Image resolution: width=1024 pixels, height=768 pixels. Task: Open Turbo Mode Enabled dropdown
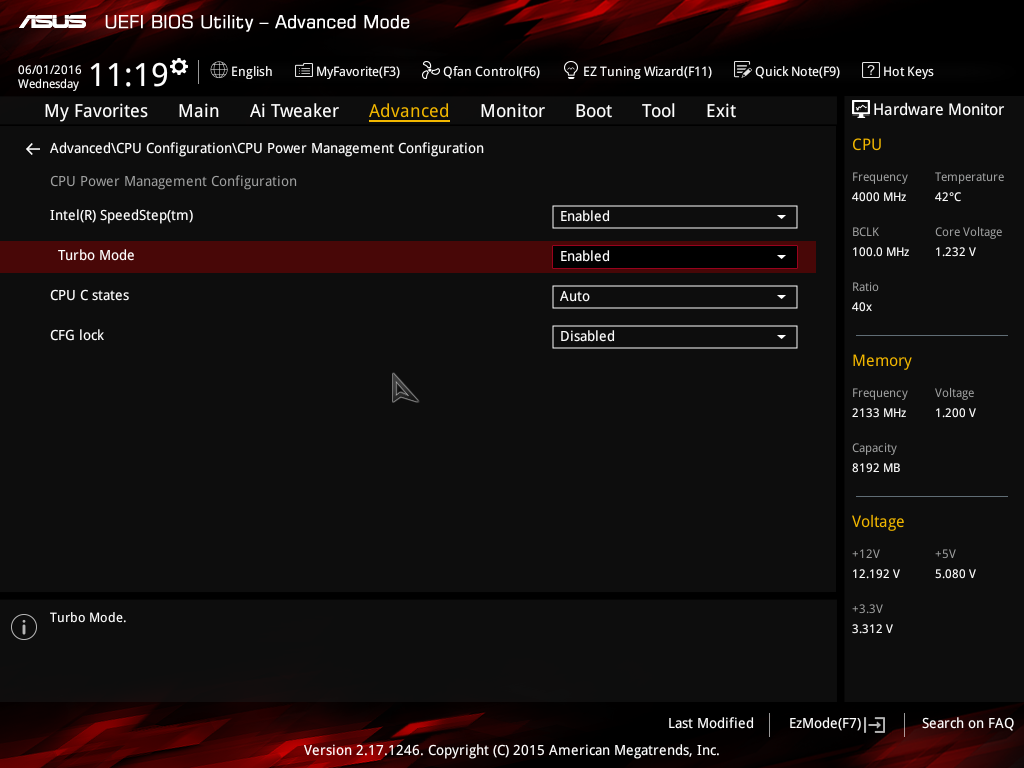(x=675, y=257)
